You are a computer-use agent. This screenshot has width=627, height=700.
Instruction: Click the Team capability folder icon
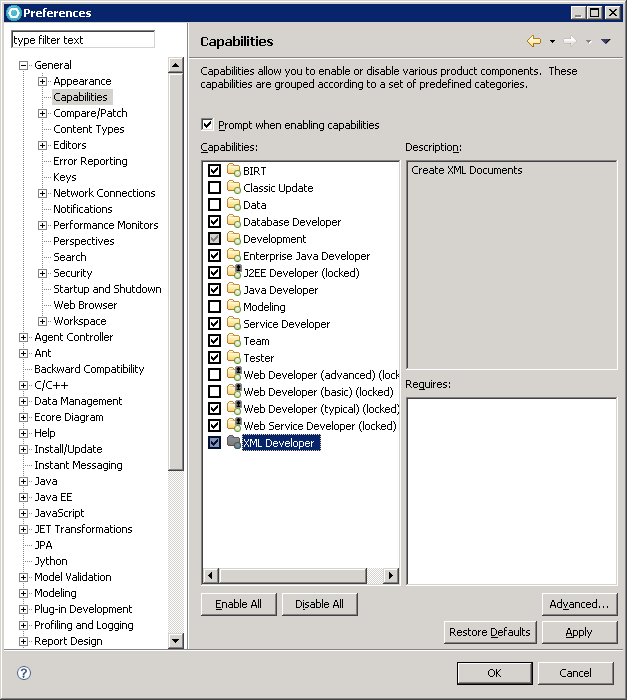click(233, 341)
